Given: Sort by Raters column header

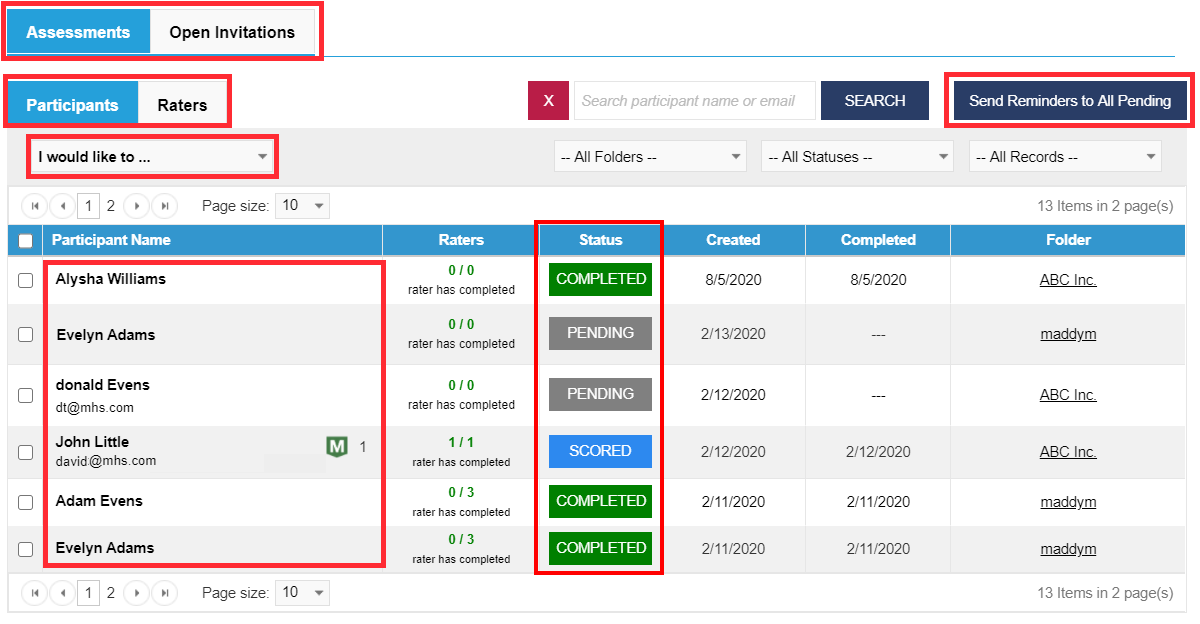Looking at the screenshot, I should pos(461,240).
